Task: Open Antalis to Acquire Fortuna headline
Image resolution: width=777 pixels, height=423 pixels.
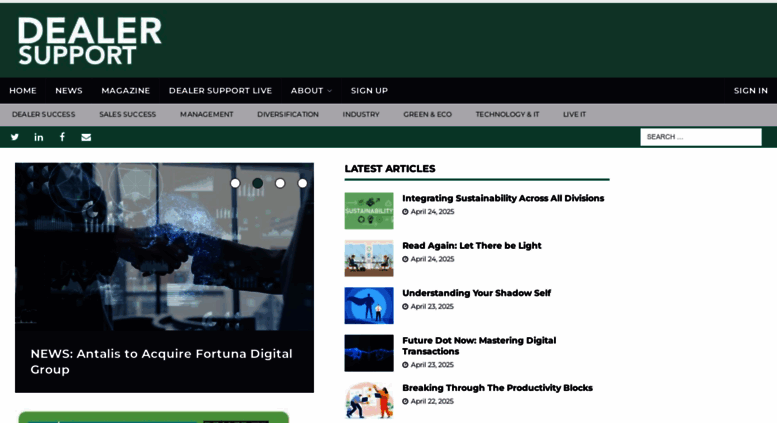Action: point(162,362)
